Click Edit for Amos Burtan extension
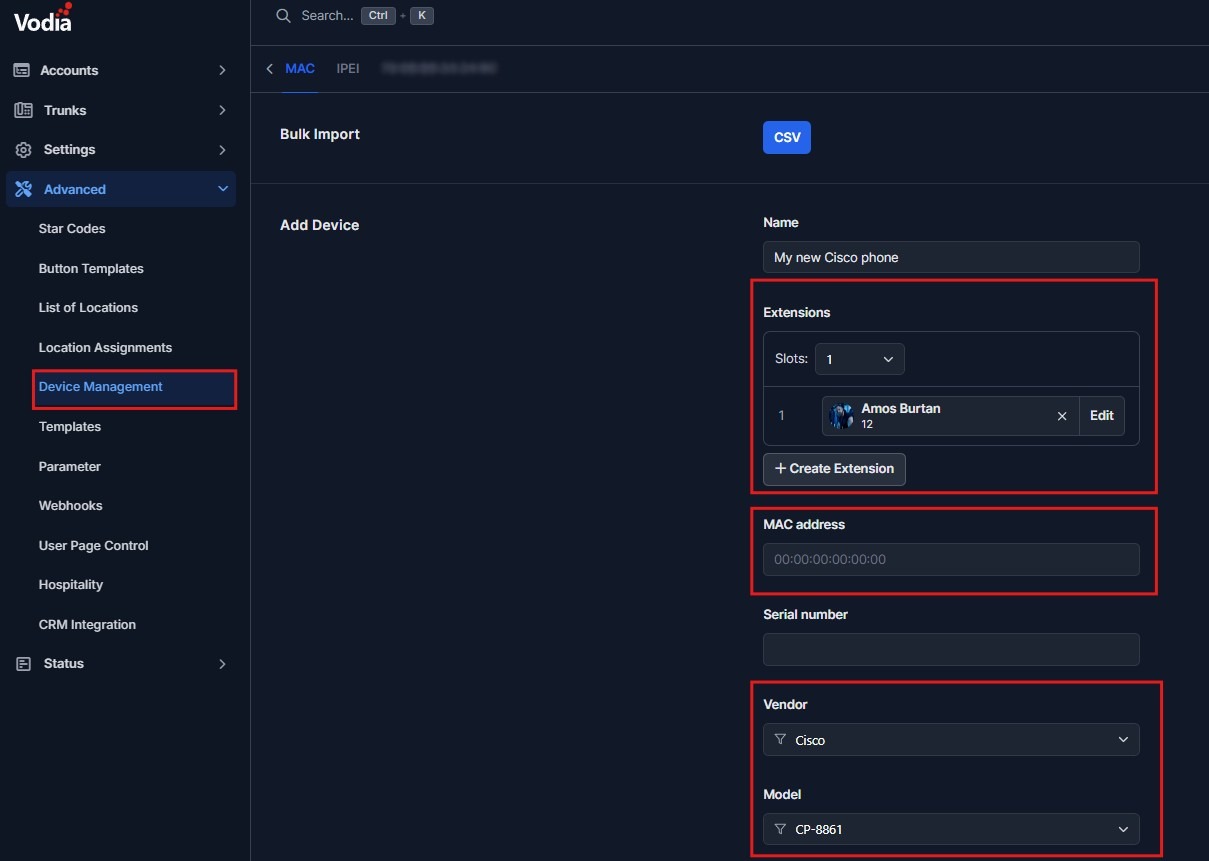The width and height of the screenshot is (1209, 861). tap(1102, 416)
